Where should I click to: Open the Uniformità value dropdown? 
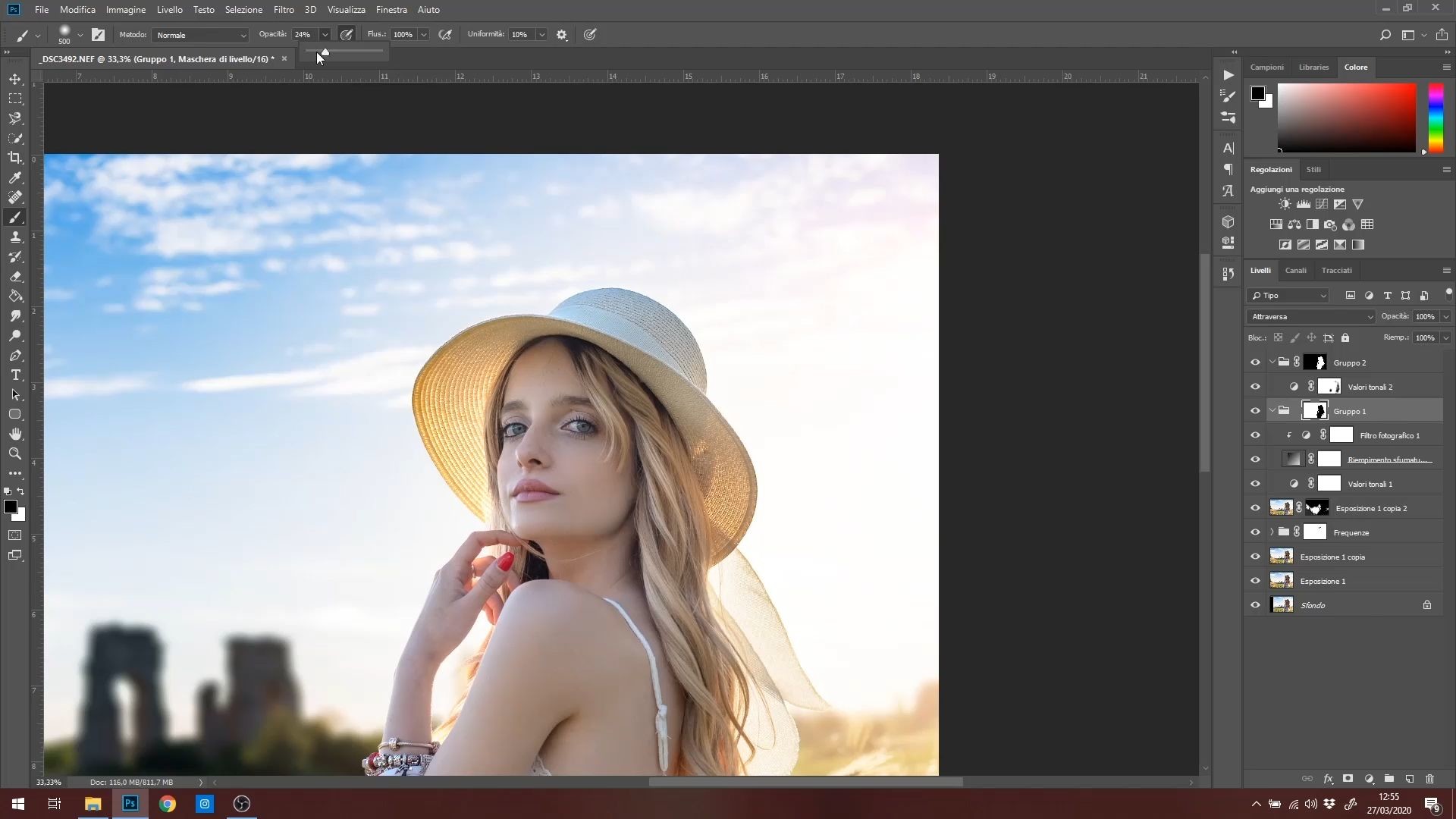pos(541,35)
